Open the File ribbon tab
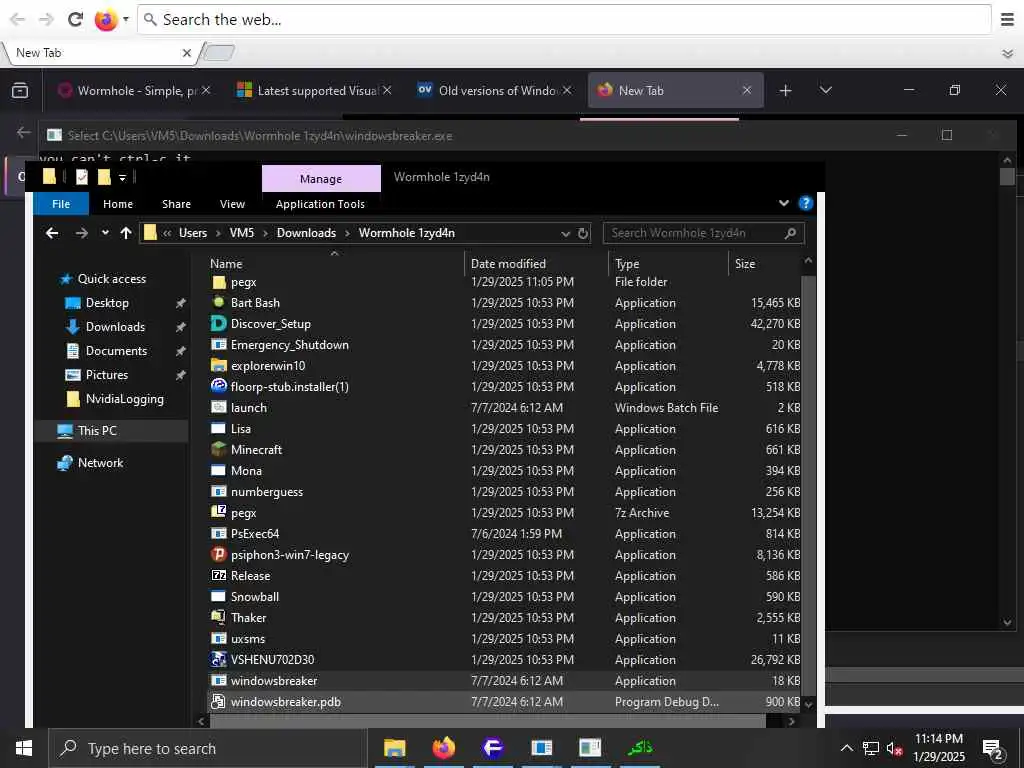 coord(61,204)
